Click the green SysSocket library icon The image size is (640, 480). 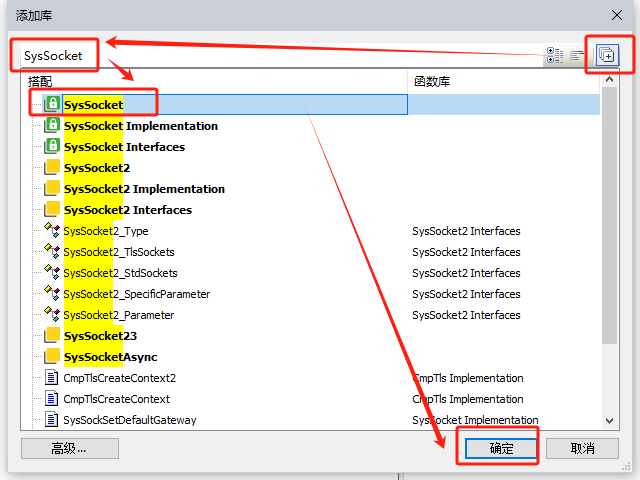coord(53,104)
